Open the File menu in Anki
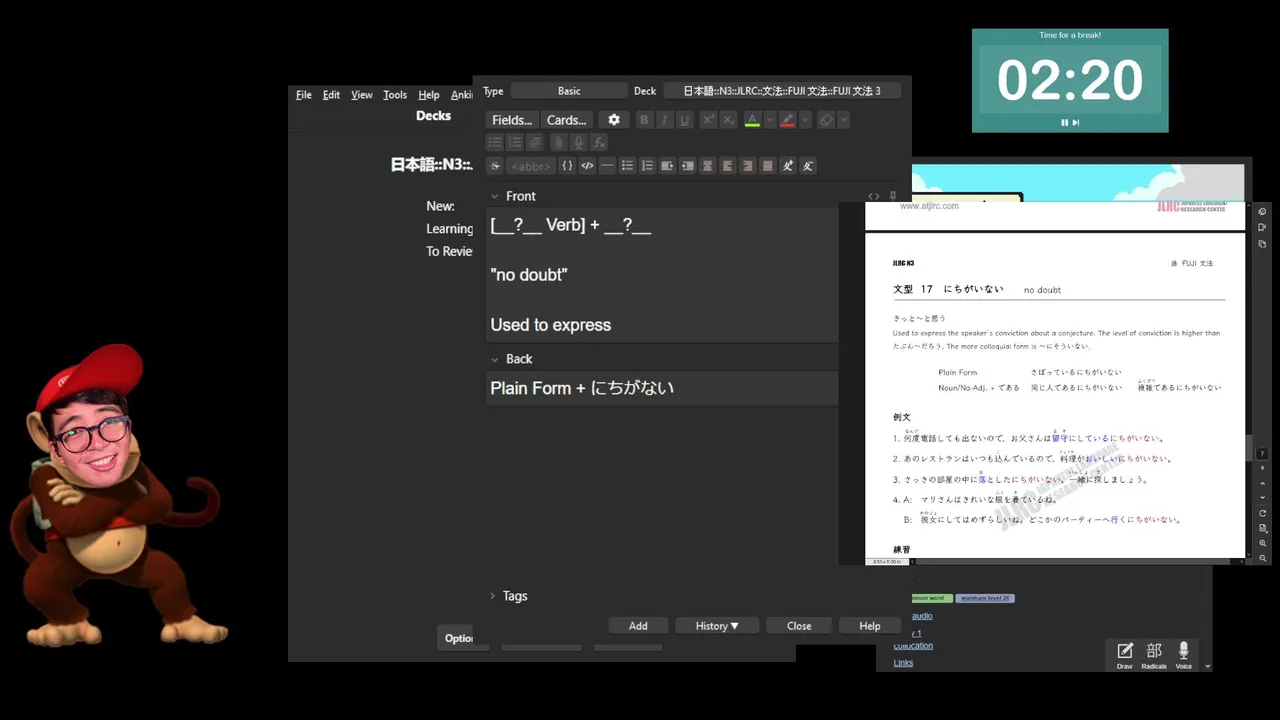This screenshot has width=1280, height=720. click(x=304, y=95)
